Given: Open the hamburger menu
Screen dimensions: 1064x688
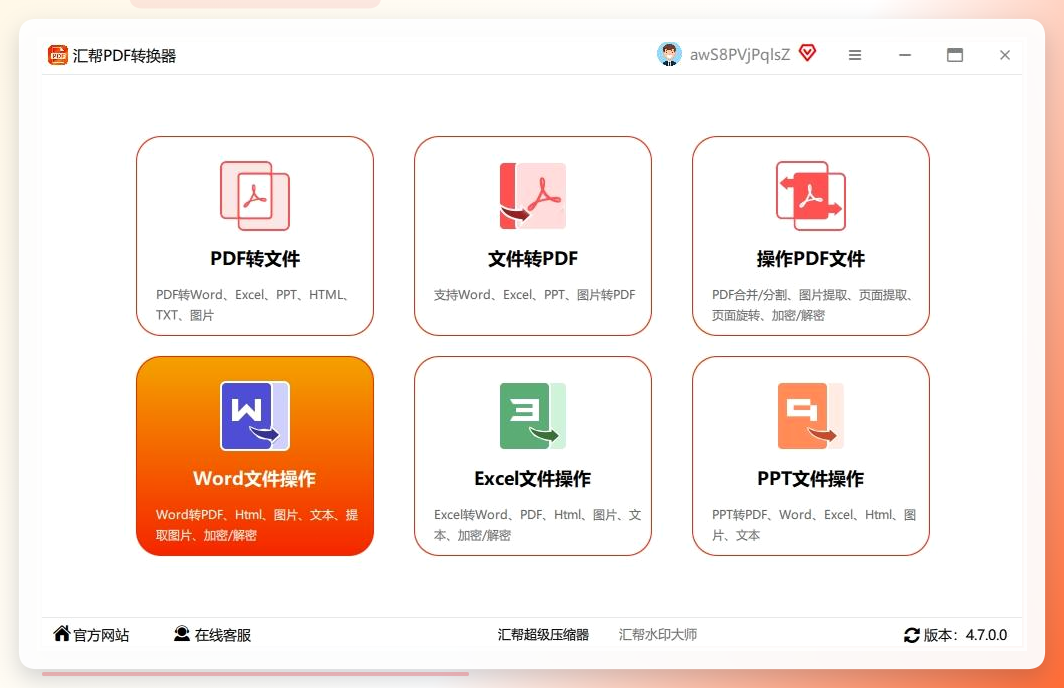Looking at the screenshot, I should [855, 55].
